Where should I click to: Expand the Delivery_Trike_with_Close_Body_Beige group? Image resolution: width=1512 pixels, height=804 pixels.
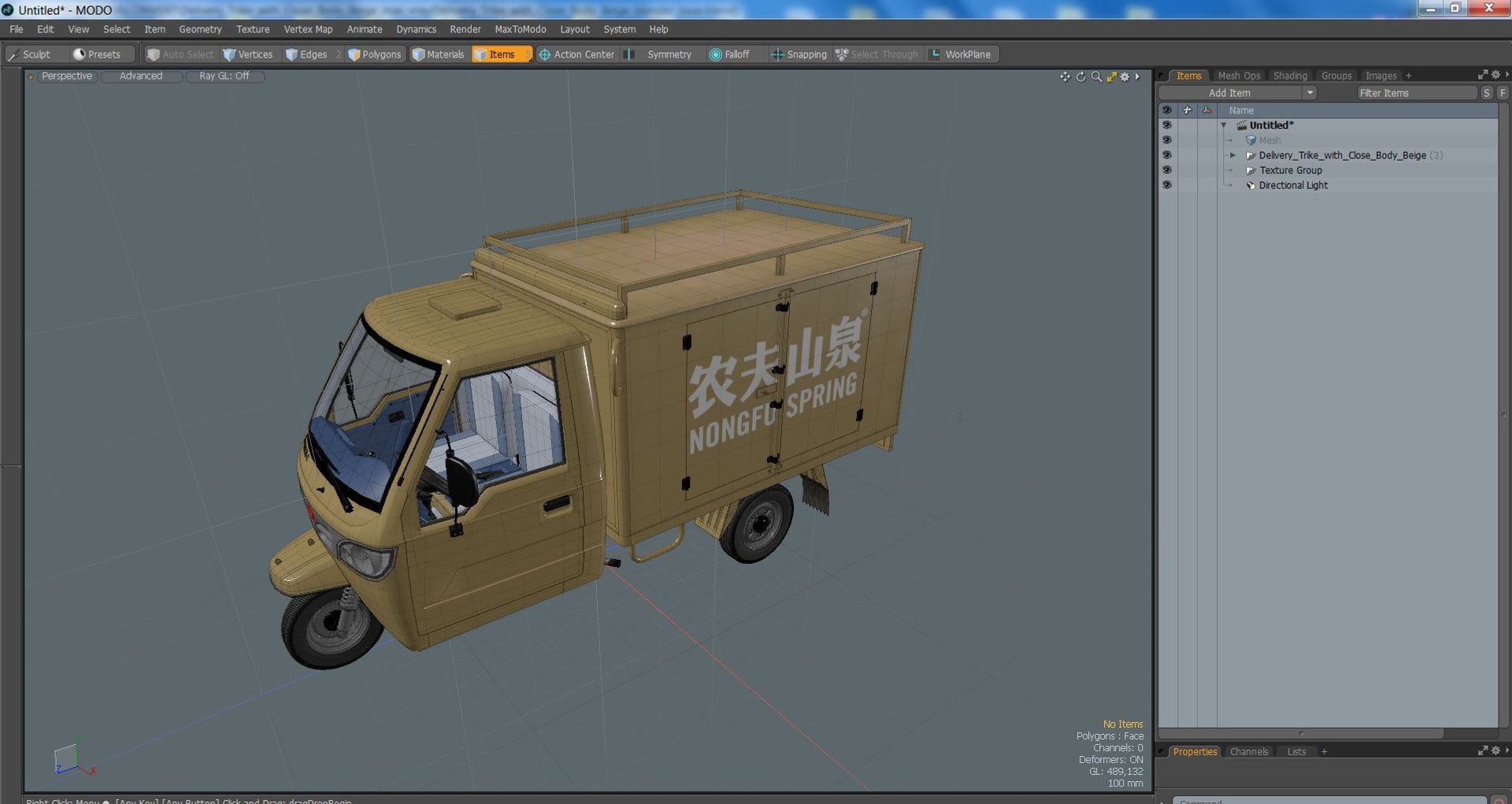(x=1233, y=155)
